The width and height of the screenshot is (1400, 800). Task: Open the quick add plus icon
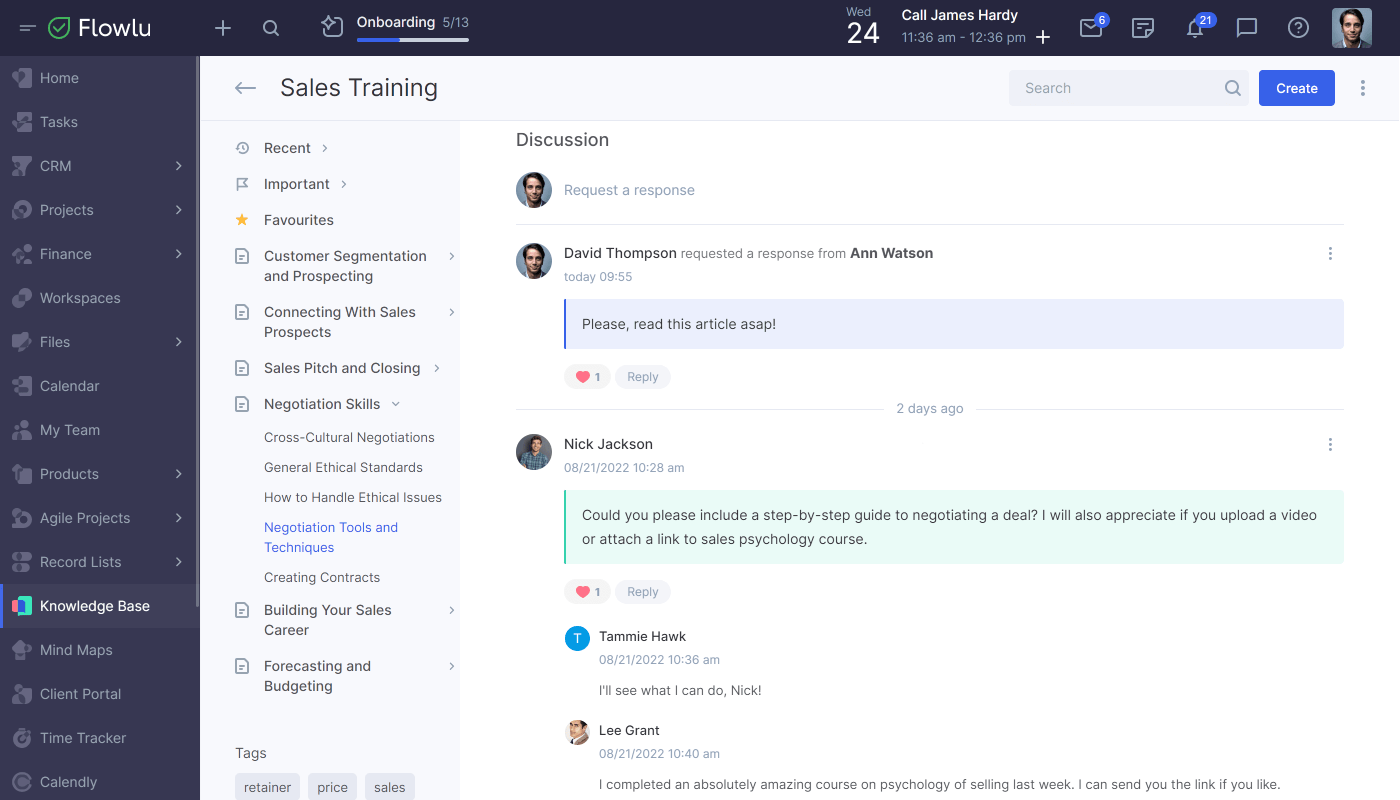(223, 28)
